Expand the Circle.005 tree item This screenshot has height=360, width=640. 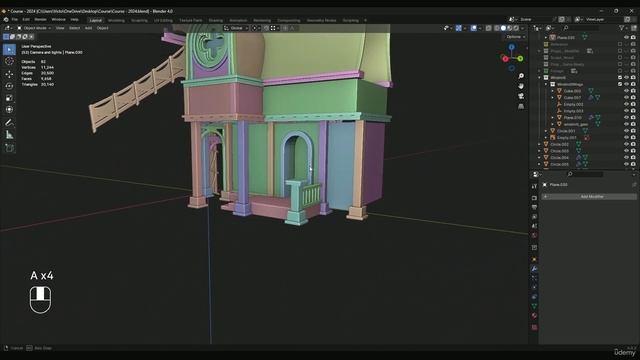[x=540, y=164]
